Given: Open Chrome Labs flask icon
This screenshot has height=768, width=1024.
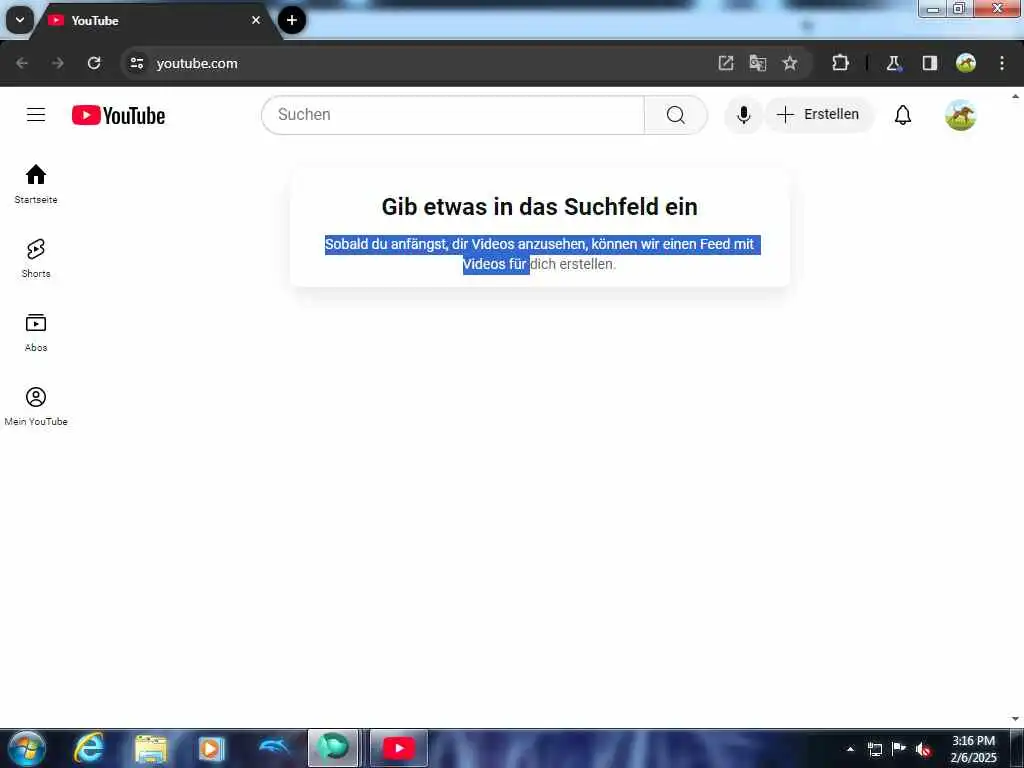Looking at the screenshot, I should tap(893, 63).
